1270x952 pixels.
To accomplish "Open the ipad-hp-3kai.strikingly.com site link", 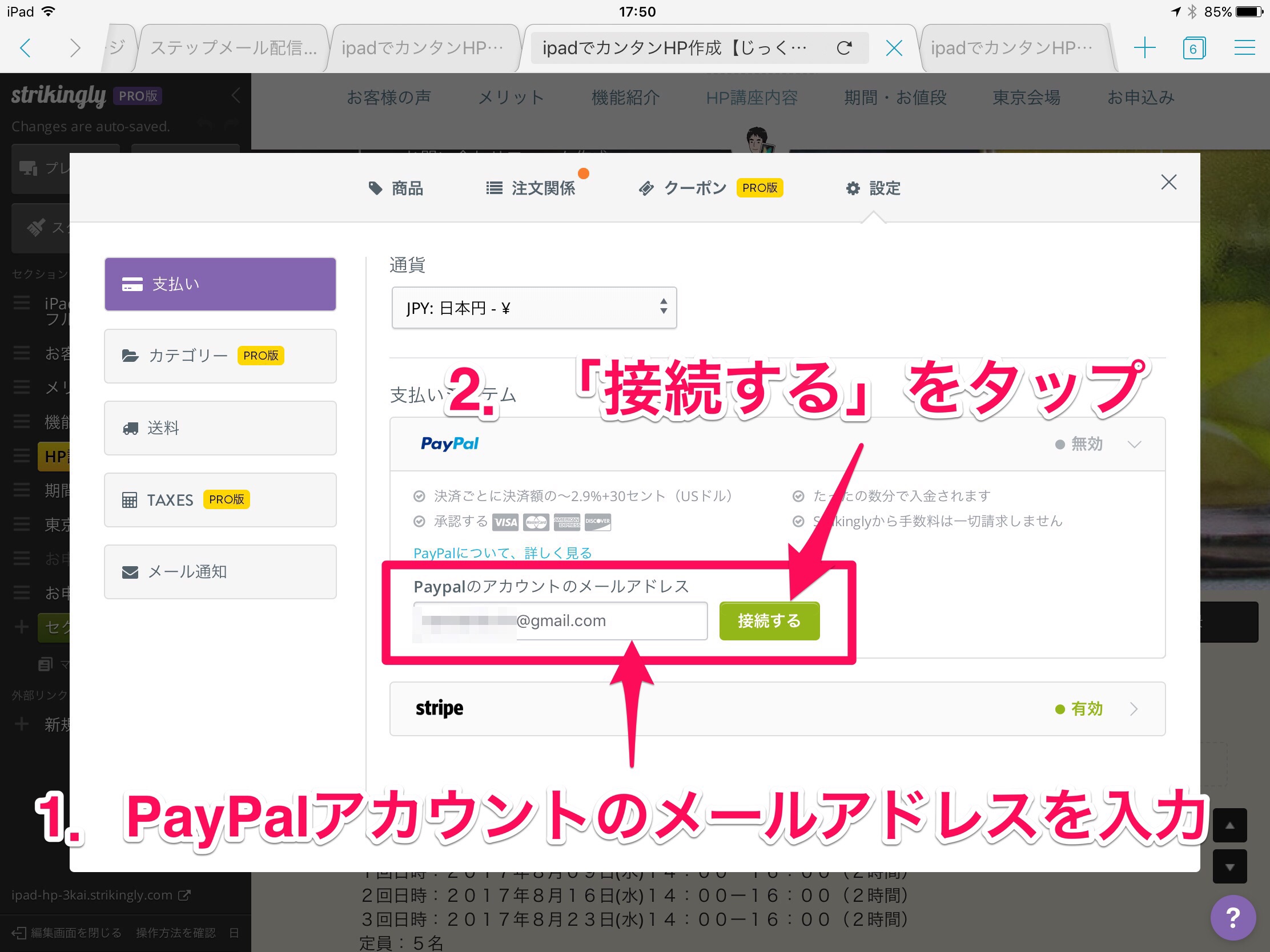I will click(x=101, y=895).
